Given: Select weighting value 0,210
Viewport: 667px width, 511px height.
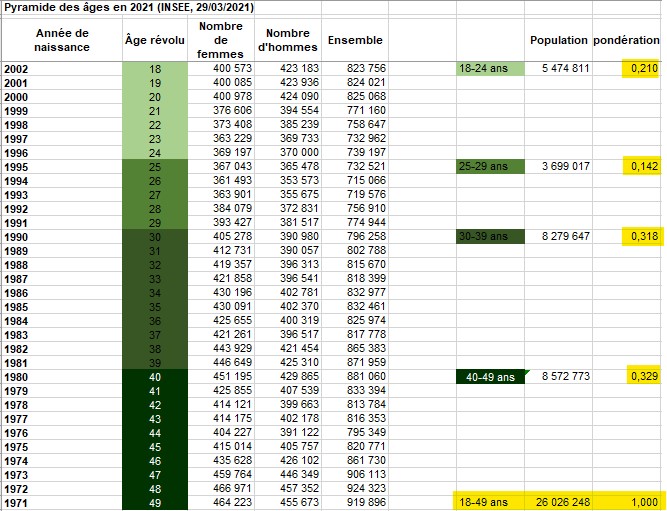Looking at the screenshot, I should [x=626, y=69].
